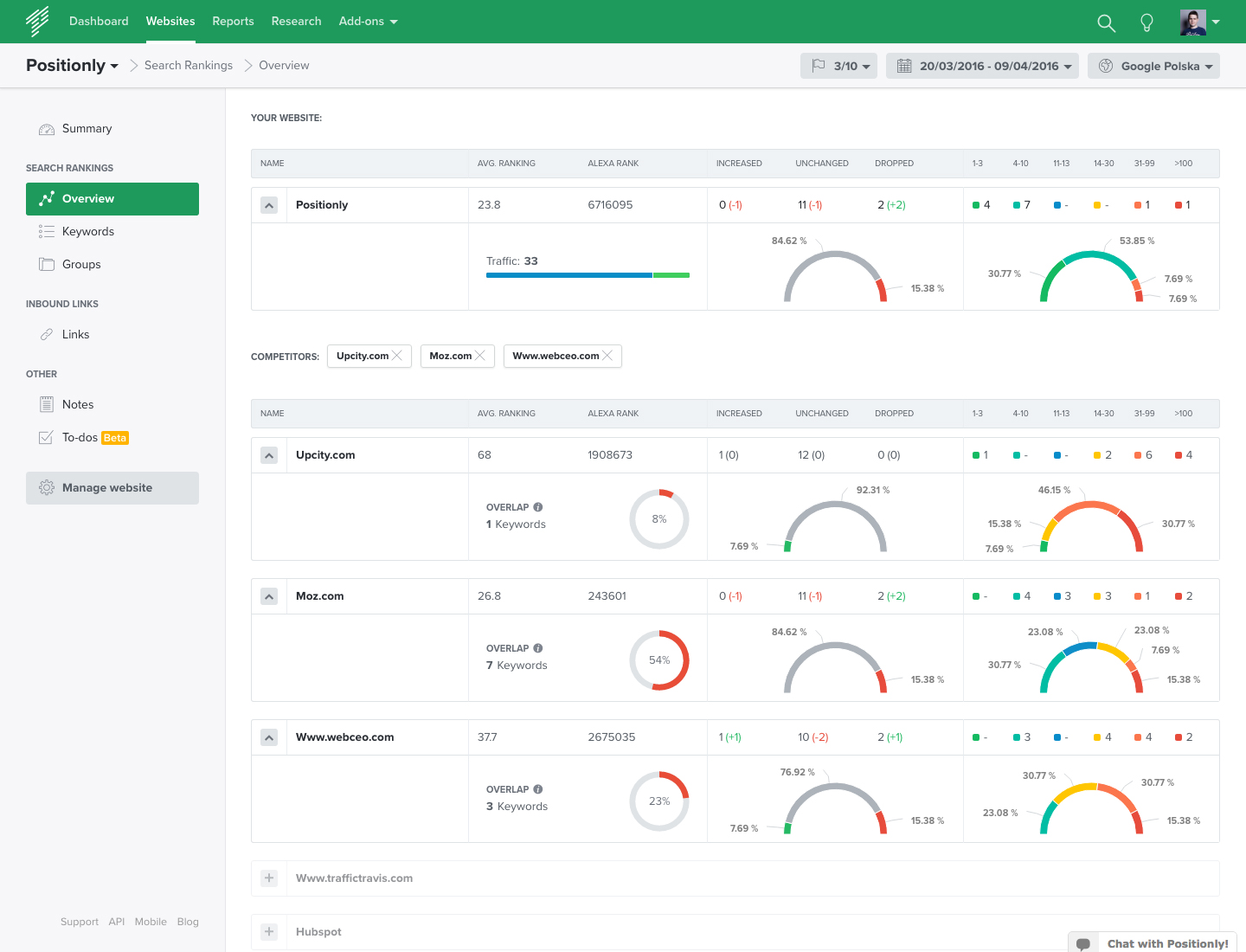Collapse the Upcity.com row

coord(269,455)
